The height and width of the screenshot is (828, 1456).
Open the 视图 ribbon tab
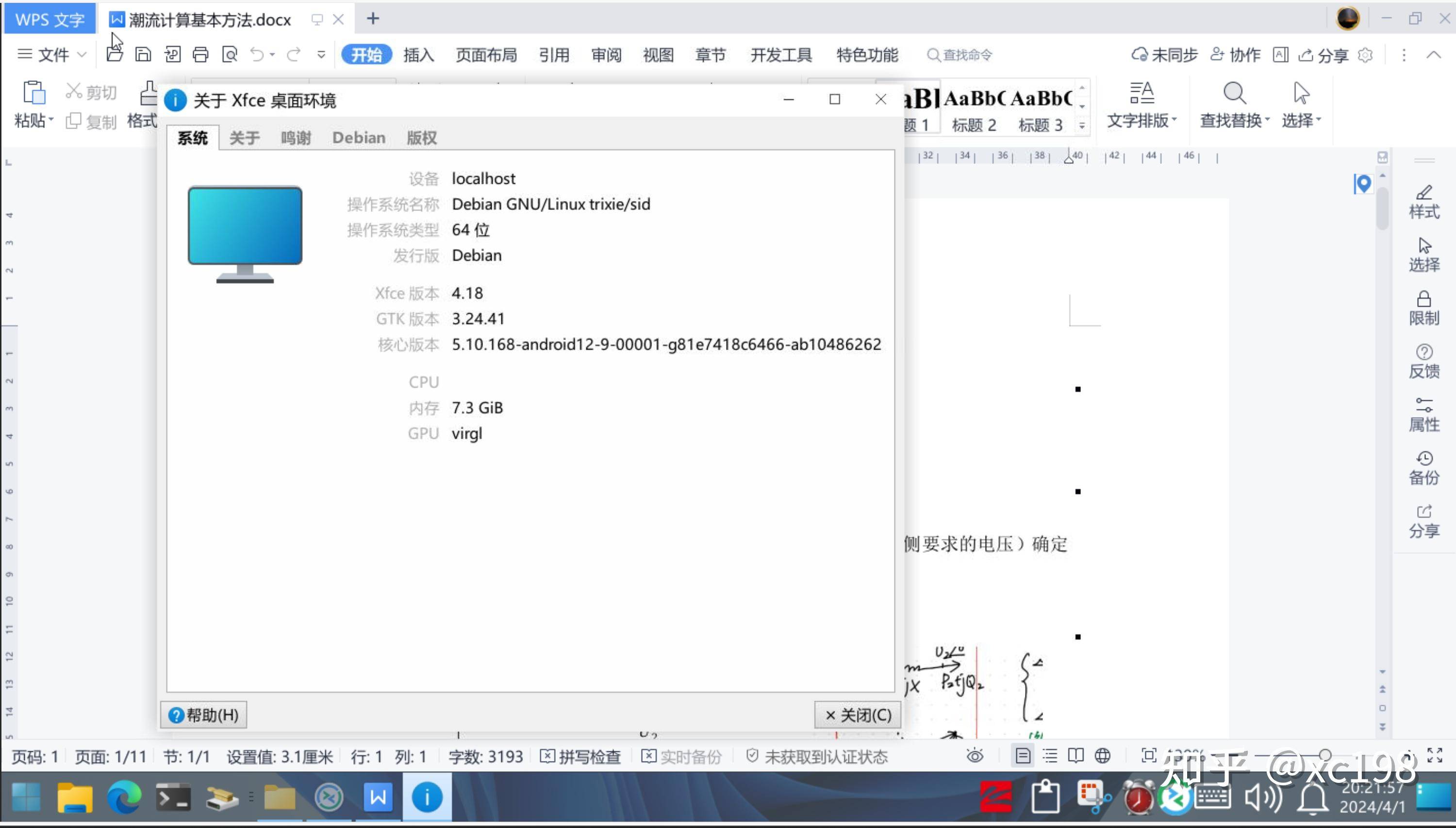coord(658,55)
